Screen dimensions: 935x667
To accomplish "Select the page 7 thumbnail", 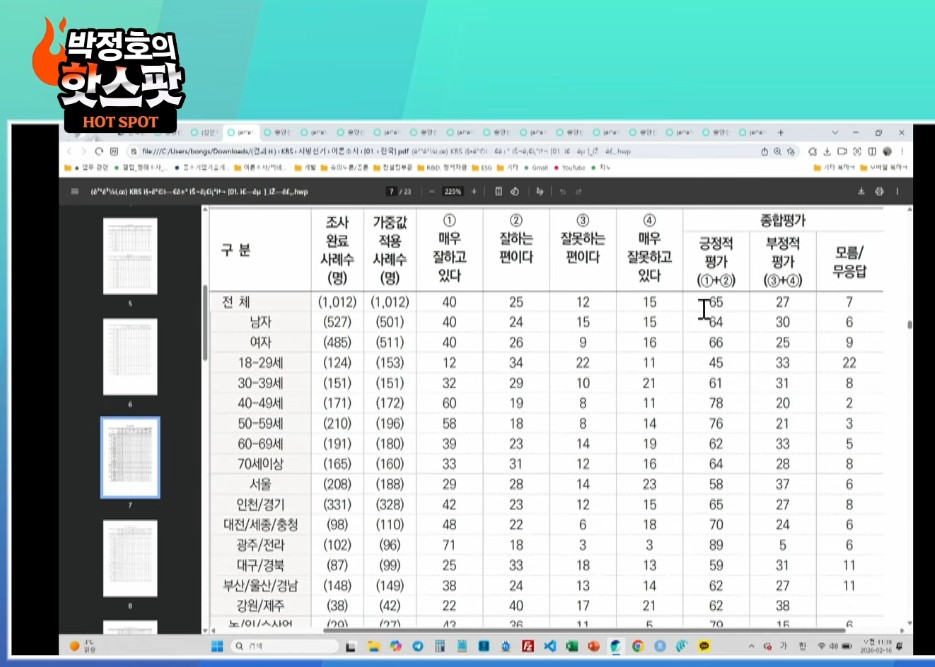I will [130, 456].
